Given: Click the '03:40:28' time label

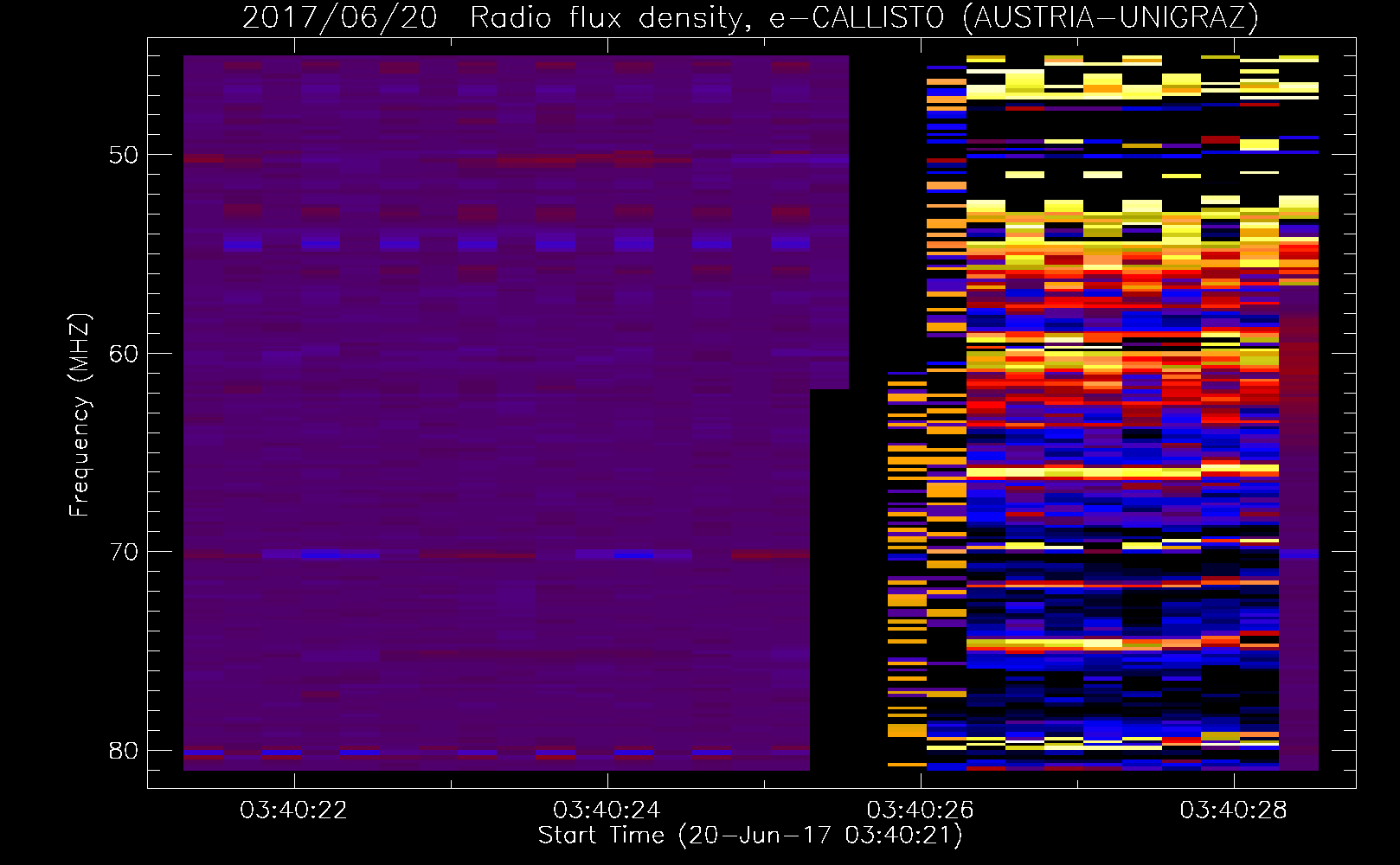Looking at the screenshot, I should pos(1234,811).
